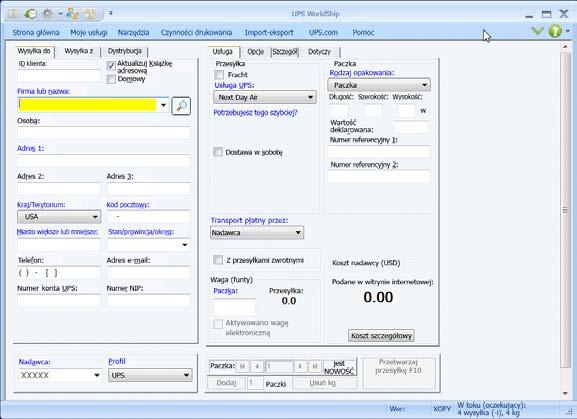Screen dimensions: 577x419
Task: Check the Fracht checkbox
Action: (219, 75)
